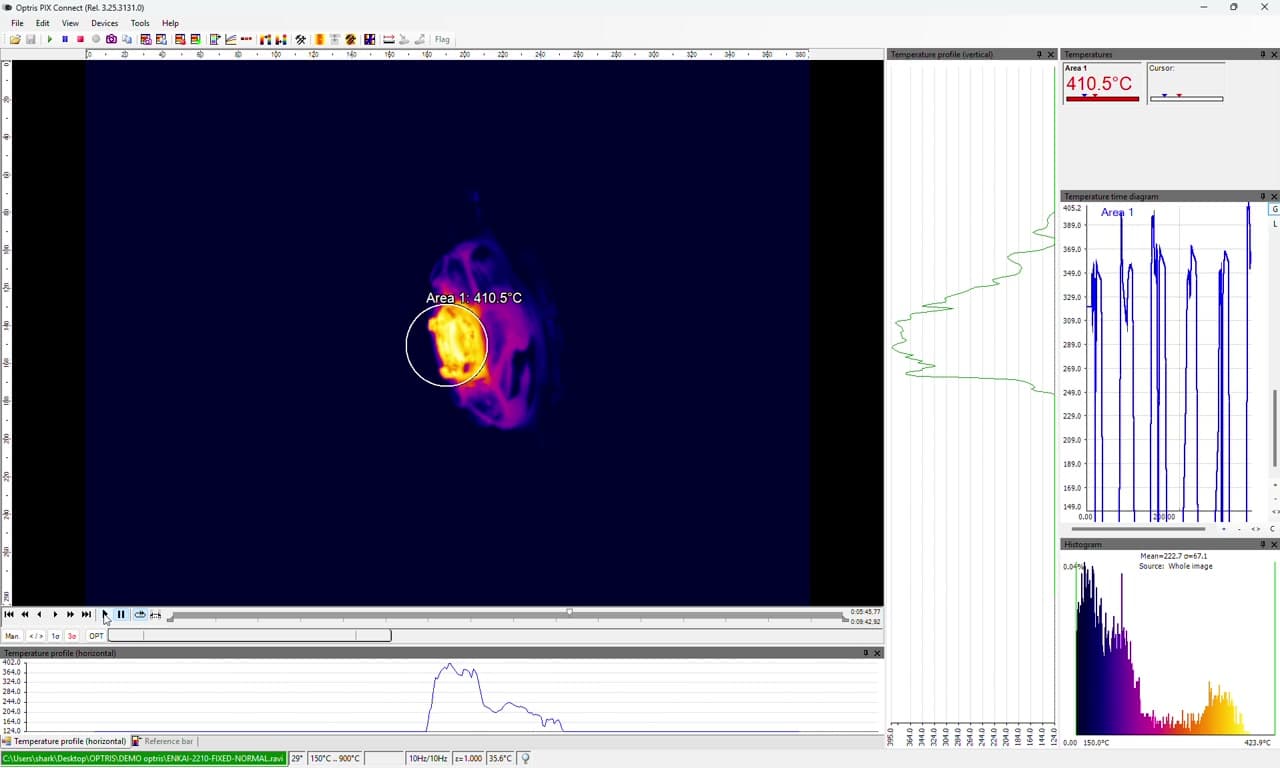Open the View menu
Viewport: 1280px width, 768px height.
[70, 23]
